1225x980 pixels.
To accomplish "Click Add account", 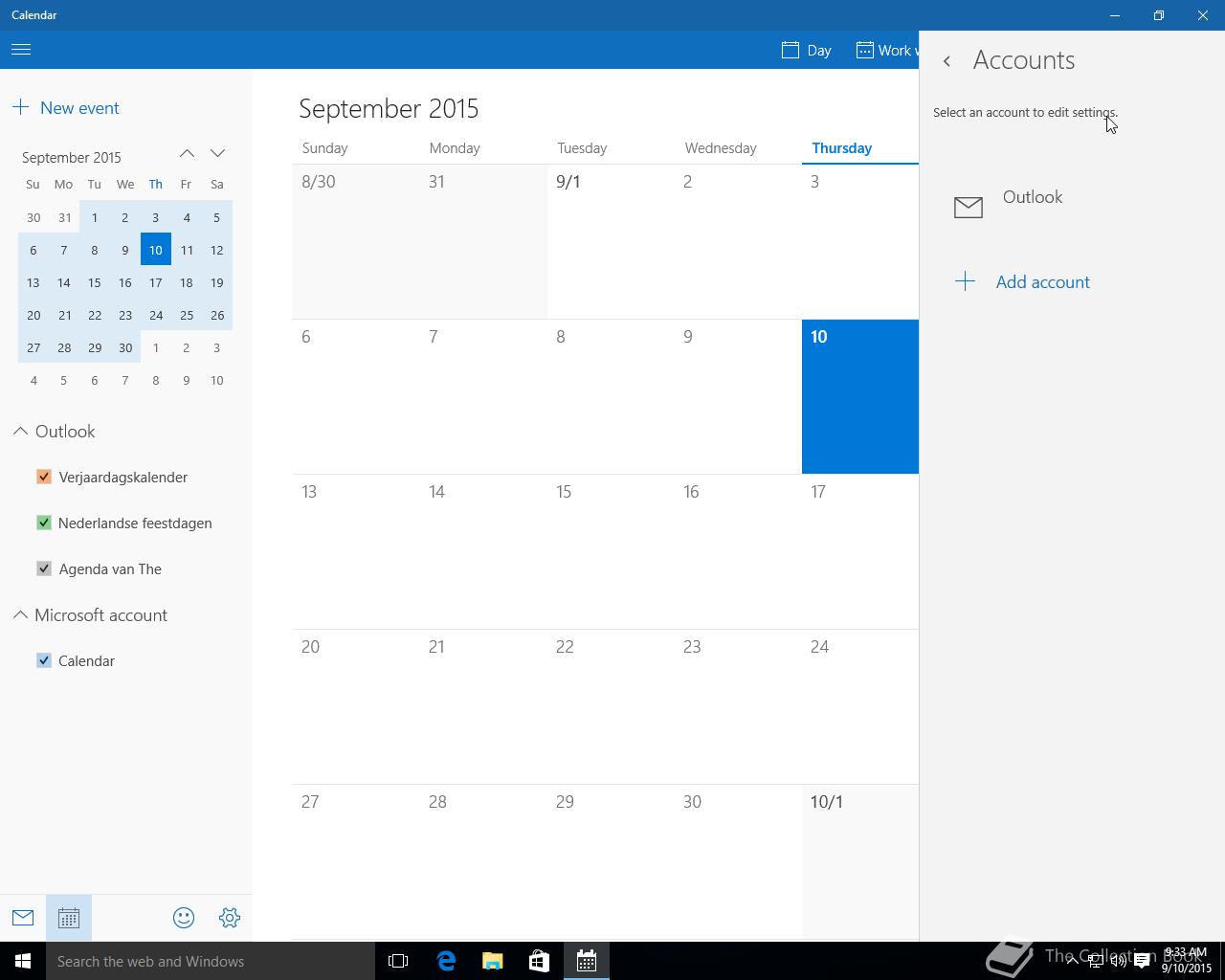I will [x=1043, y=281].
